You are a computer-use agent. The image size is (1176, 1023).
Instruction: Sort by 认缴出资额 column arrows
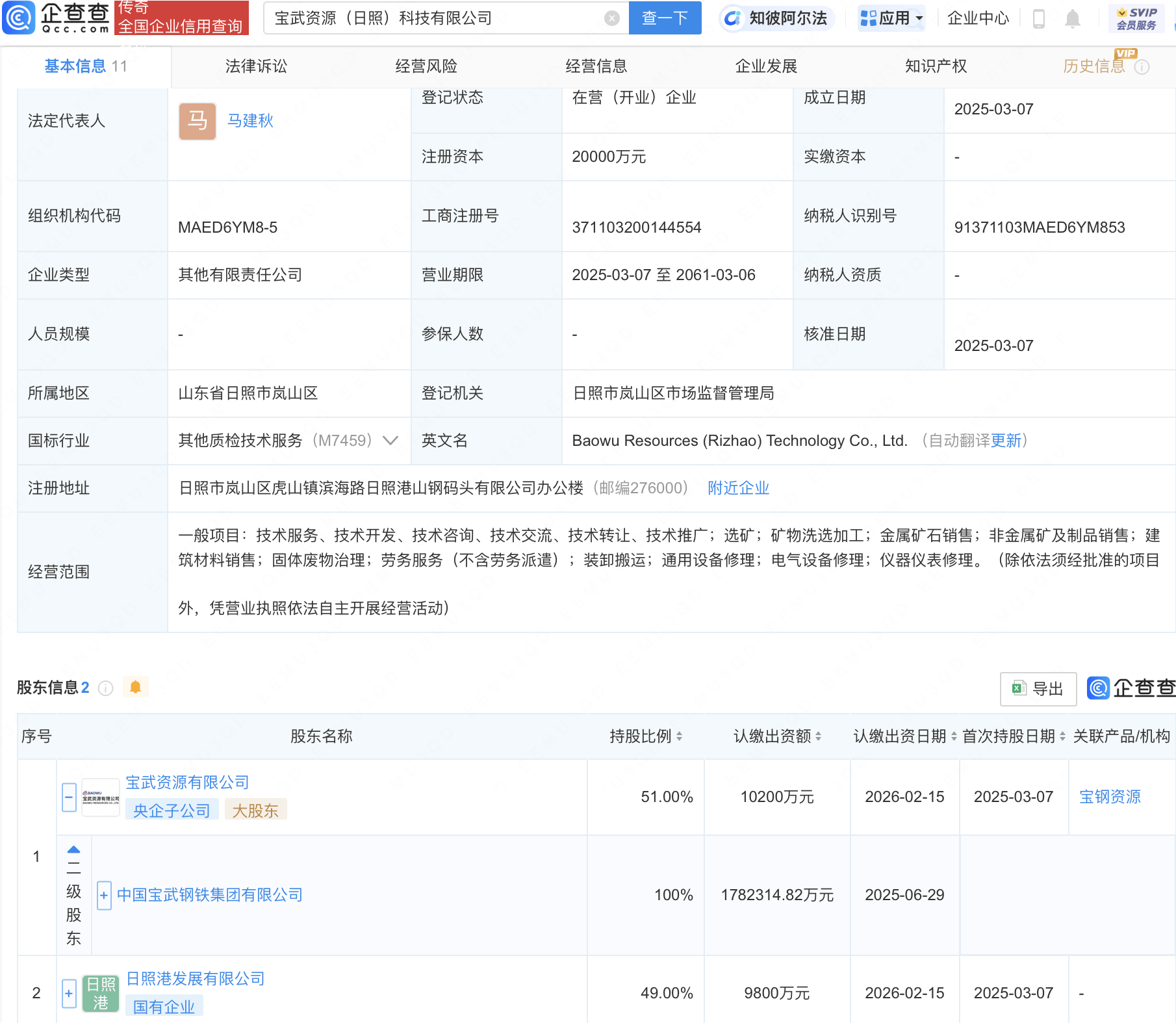coord(819,736)
